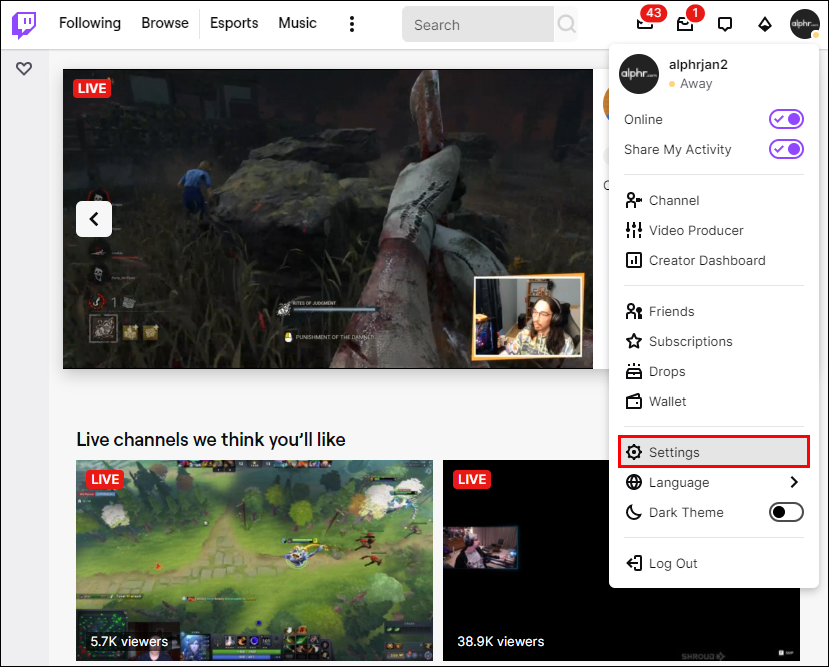829x667 pixels.
Task: Enable the Dark Theme switch
Action: (786, 512)
